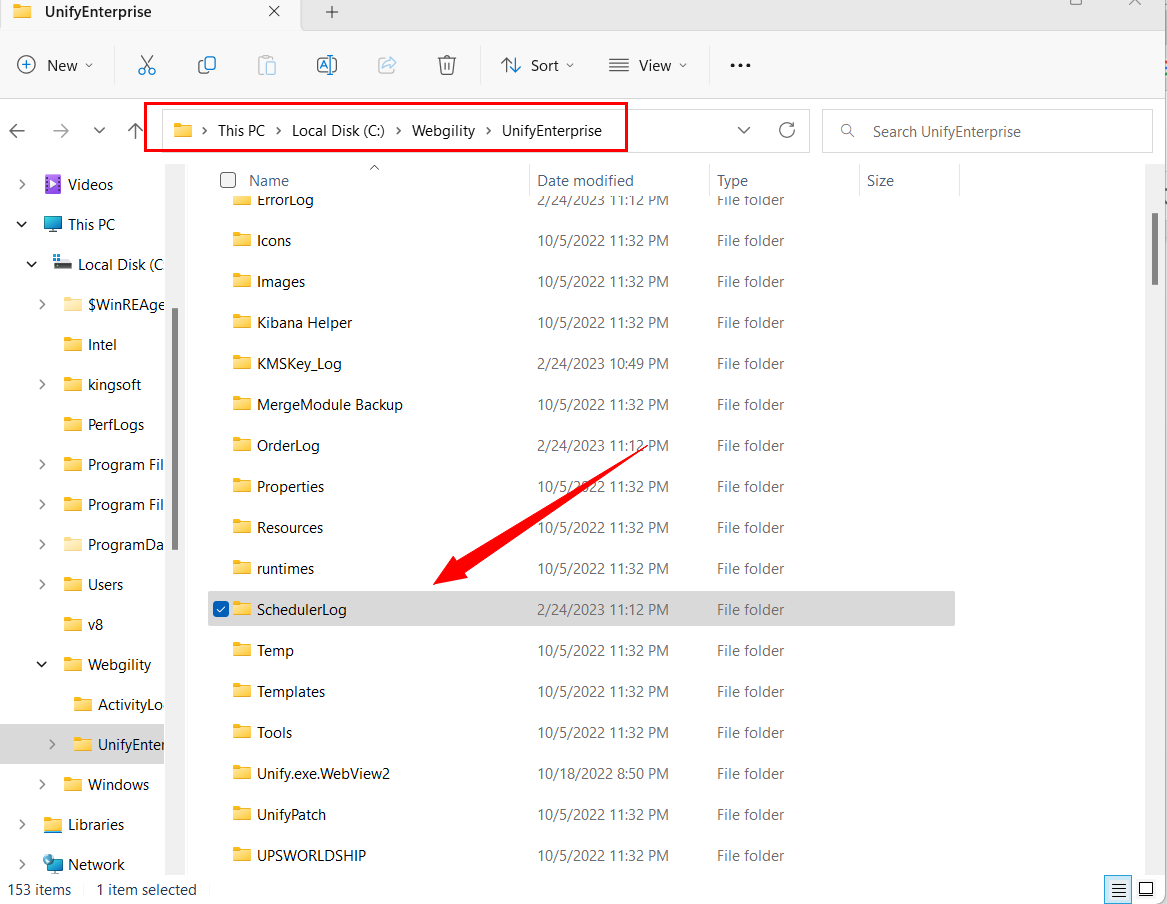The width and height of the screenshot is (1167, 904).
Task: Click the Share icon
Action: [x=387, y=65]
